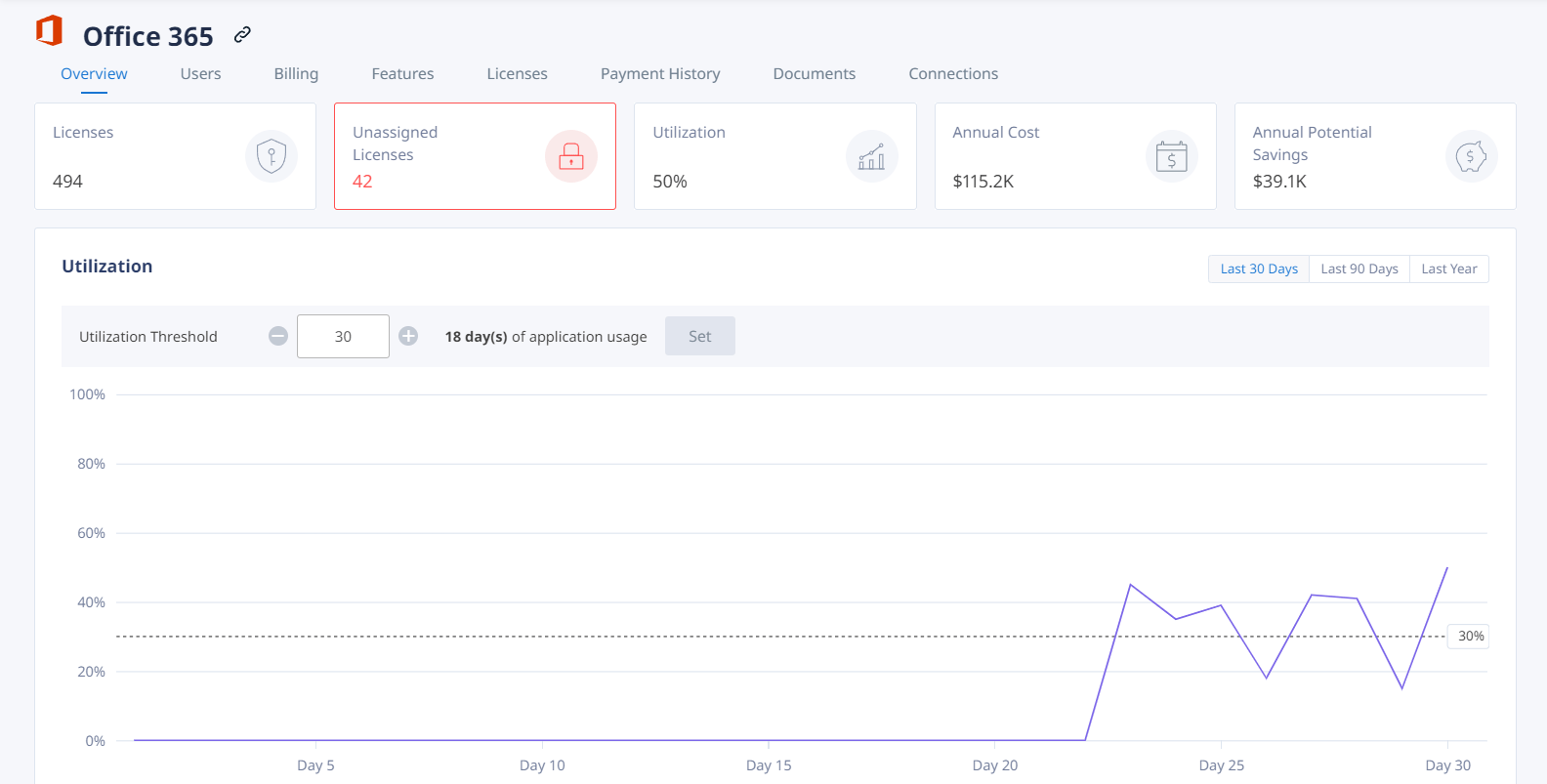Click the Office 365 page title
This screenshot has width=1547, height=784.
pos(148,36)
